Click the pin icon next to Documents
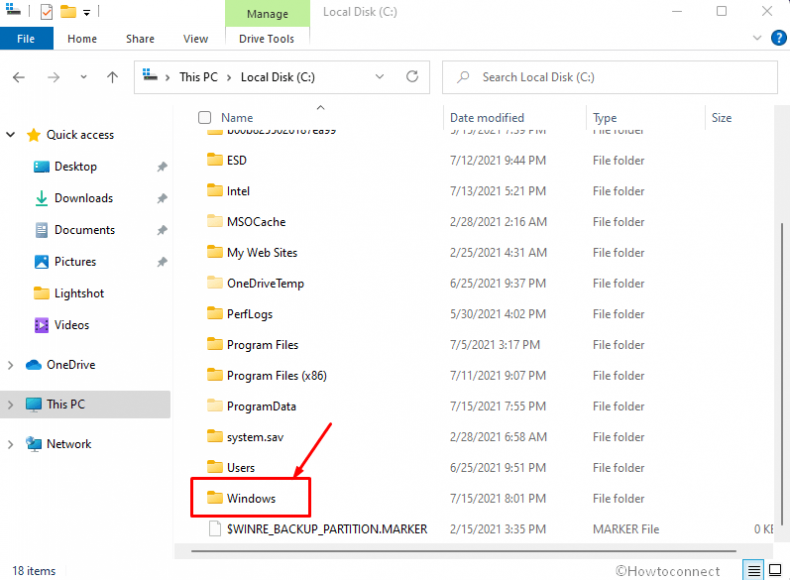This screenshot has width=790, height=580. click(162, 230)
